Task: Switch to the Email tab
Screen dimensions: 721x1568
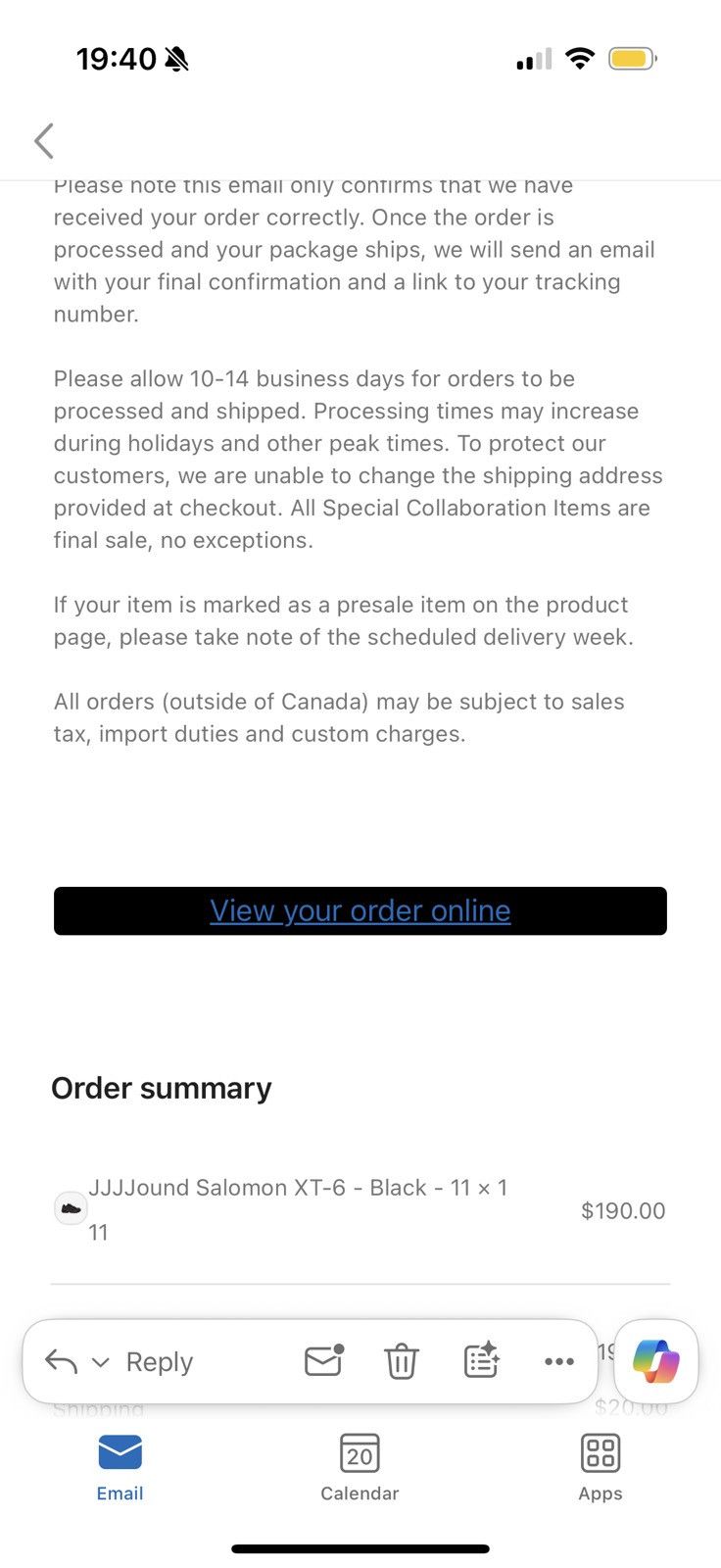Action: pyautogui.click(x=120, y=1467)
